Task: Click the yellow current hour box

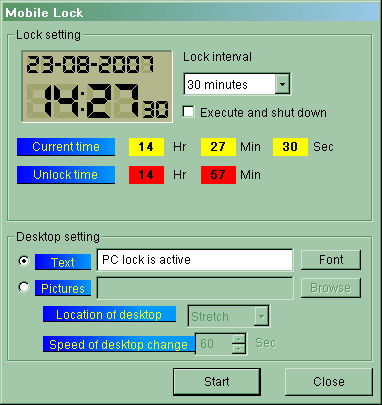Action: (x=146, y=147)
